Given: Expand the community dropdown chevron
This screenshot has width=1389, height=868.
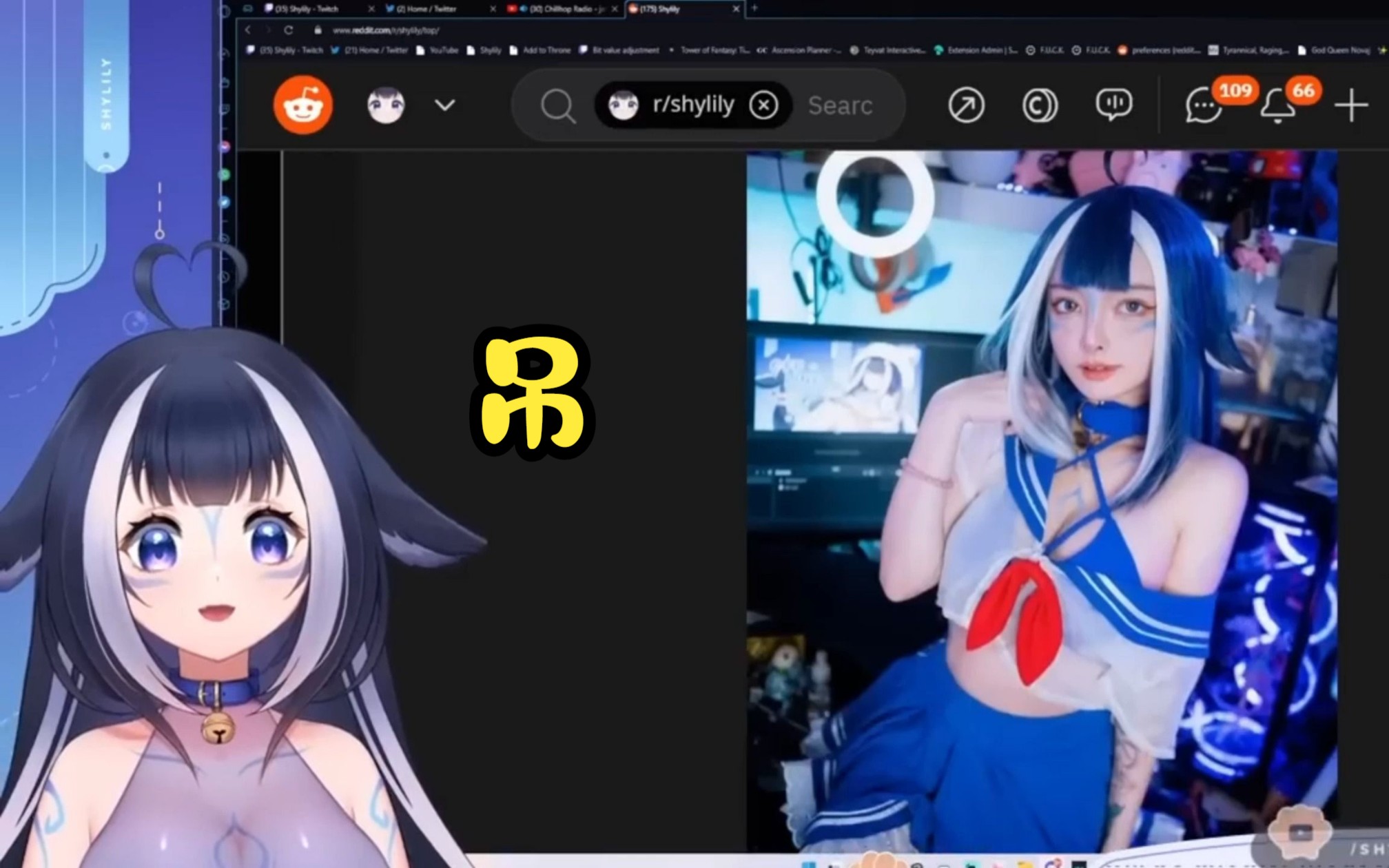Looking at the screenshot, I should [445, 105].
